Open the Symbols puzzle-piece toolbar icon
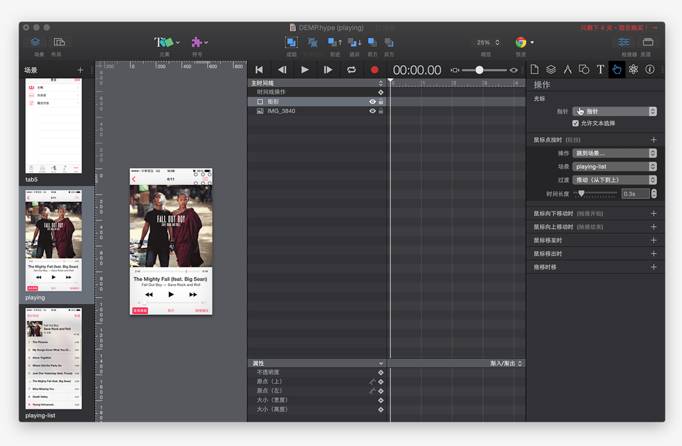682x446 pixels. pyautogui.click(x=197, y=43)
